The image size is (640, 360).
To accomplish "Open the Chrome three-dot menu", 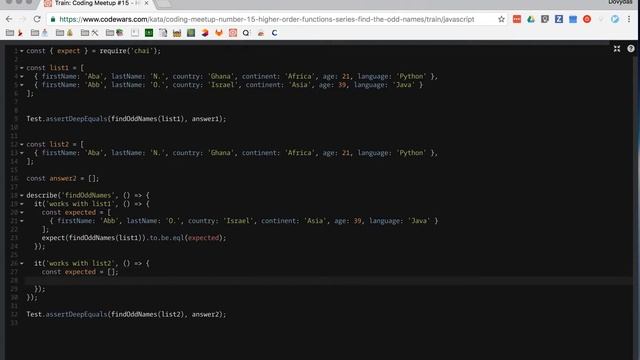I will 629,19.
